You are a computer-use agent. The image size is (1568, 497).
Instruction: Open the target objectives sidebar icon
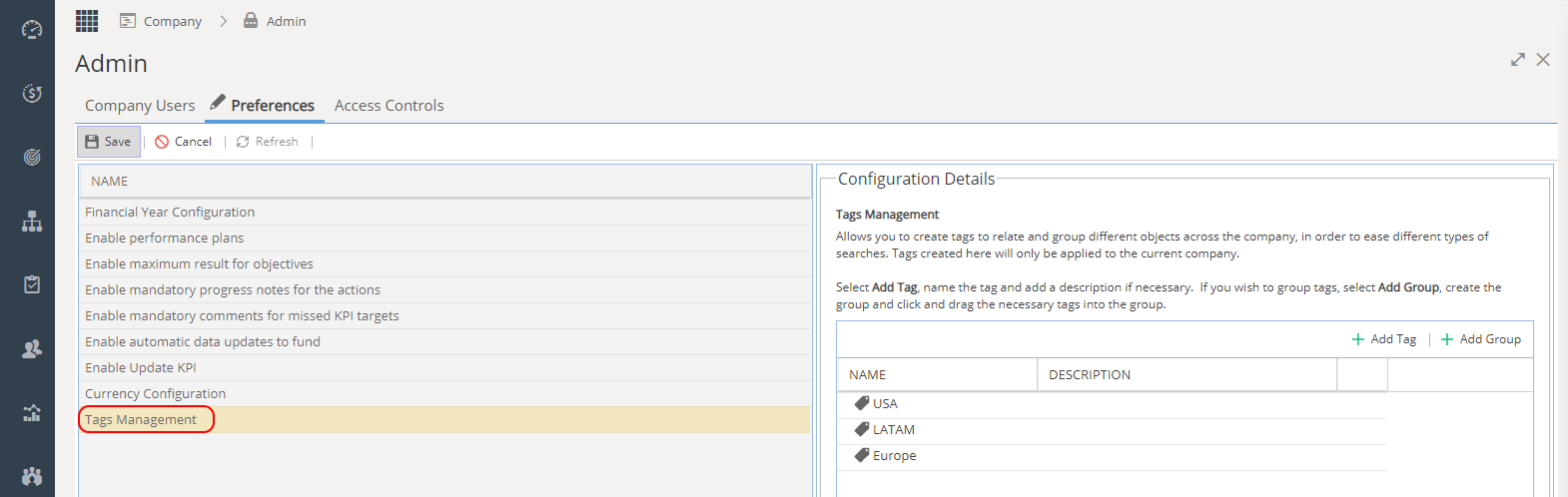[32, 158]
